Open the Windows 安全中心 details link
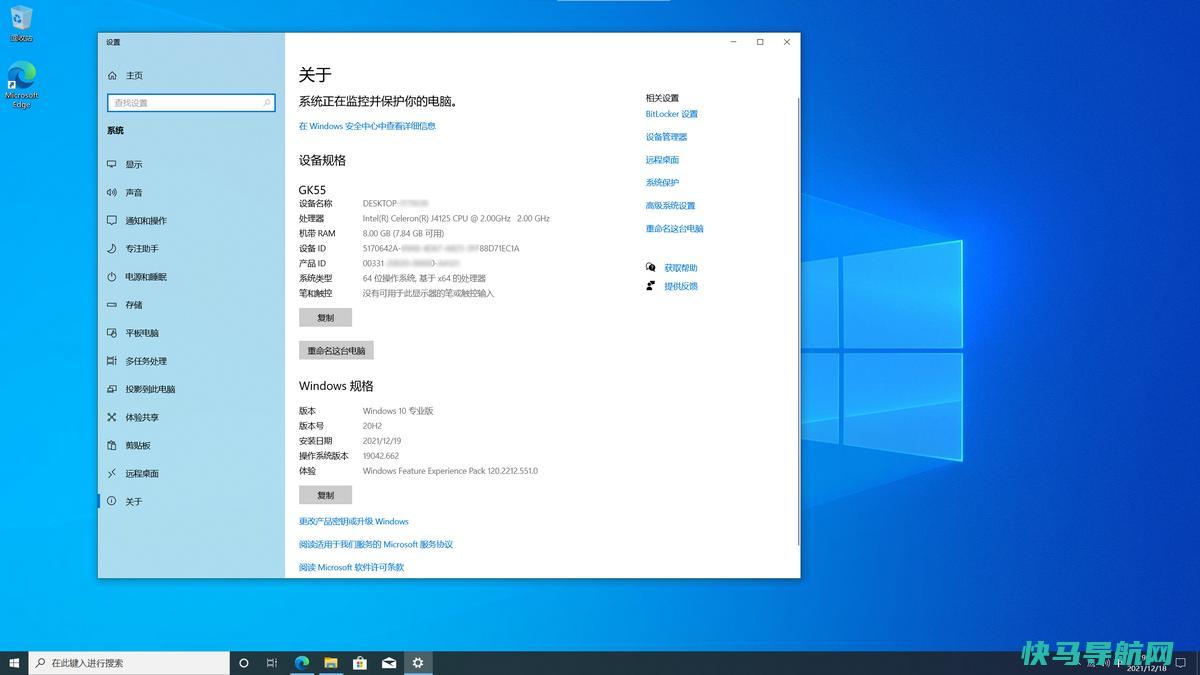Screen dimensions: 1200x675 point(367,126)
